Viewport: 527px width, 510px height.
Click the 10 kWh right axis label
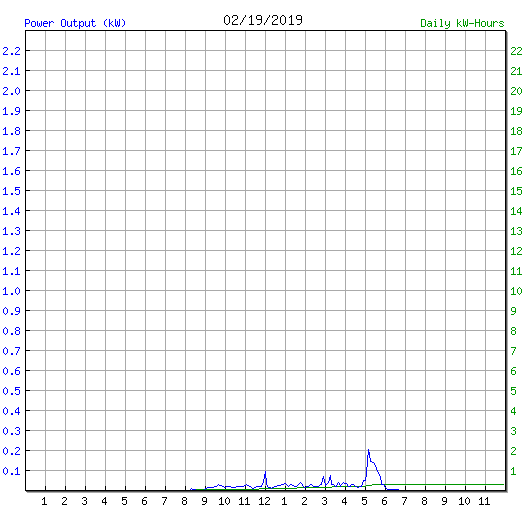[516, 291]
